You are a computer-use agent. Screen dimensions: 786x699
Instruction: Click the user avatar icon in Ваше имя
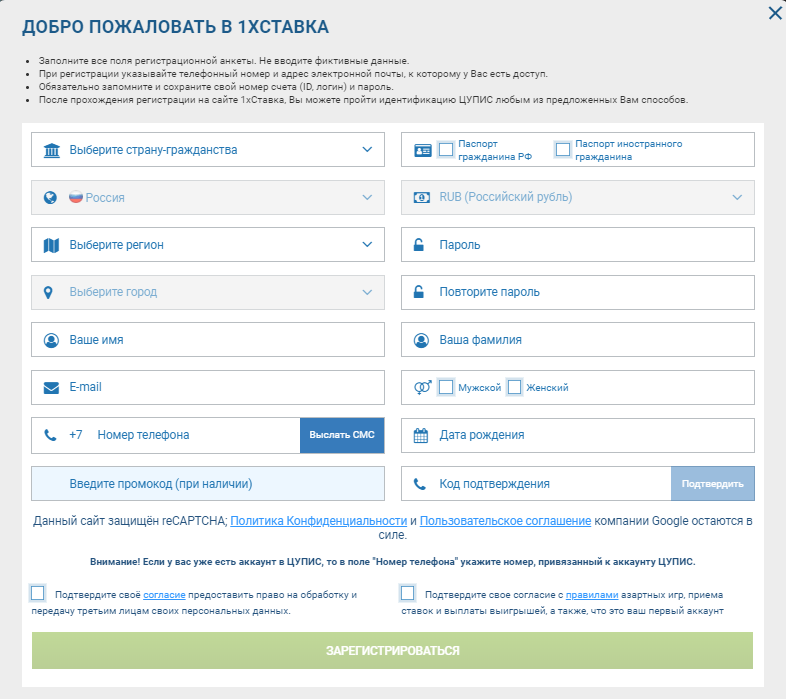51,340
